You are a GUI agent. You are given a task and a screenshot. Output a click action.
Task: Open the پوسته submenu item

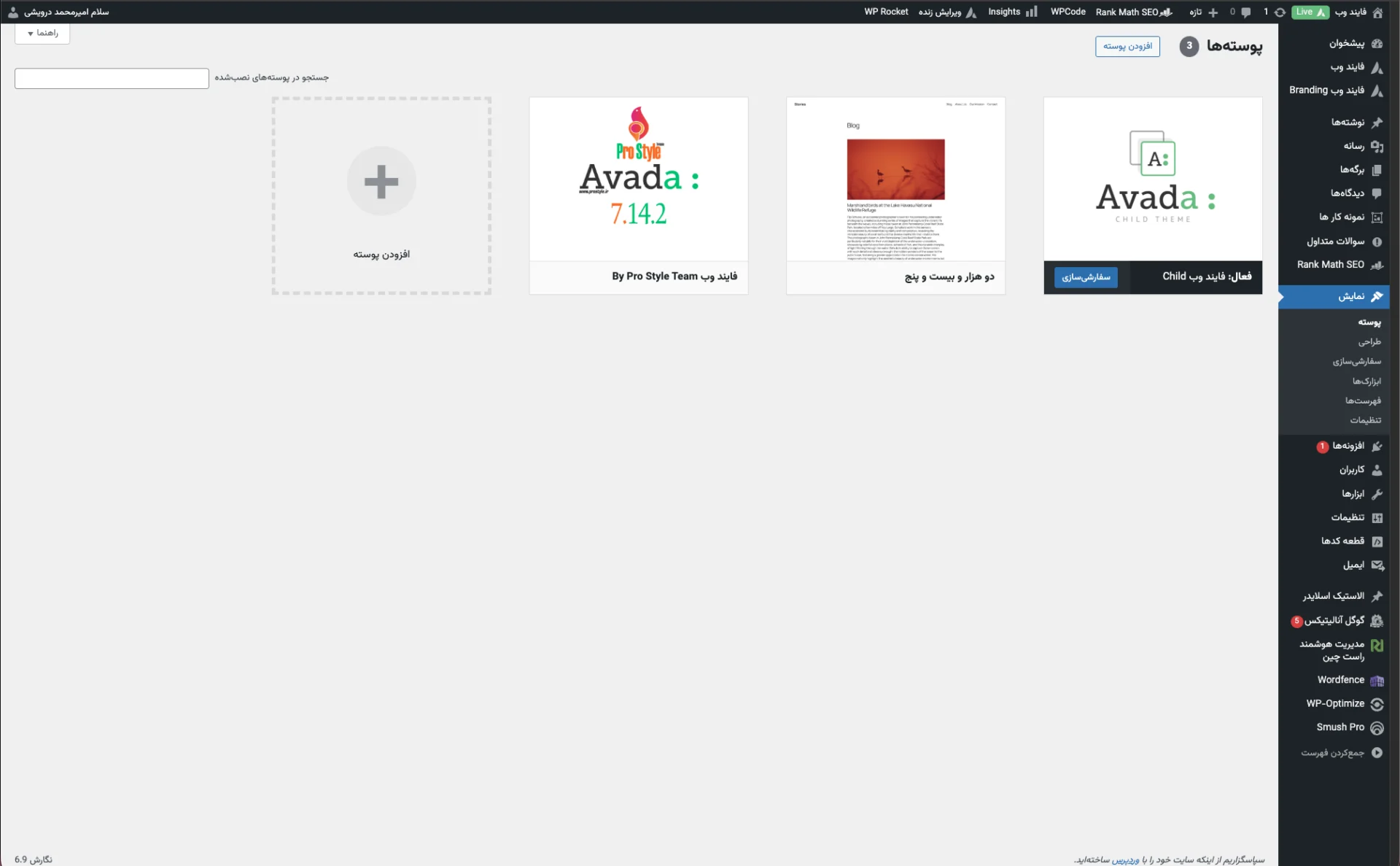[x=1369, y=322]
